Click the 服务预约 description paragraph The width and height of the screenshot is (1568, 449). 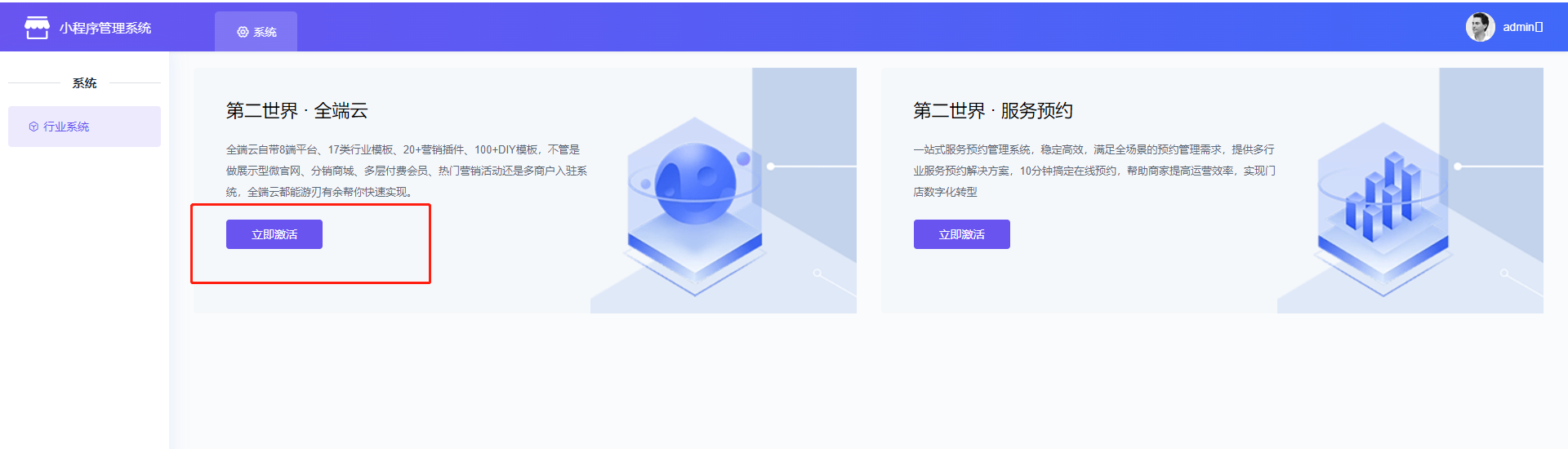coord(1094,171)
